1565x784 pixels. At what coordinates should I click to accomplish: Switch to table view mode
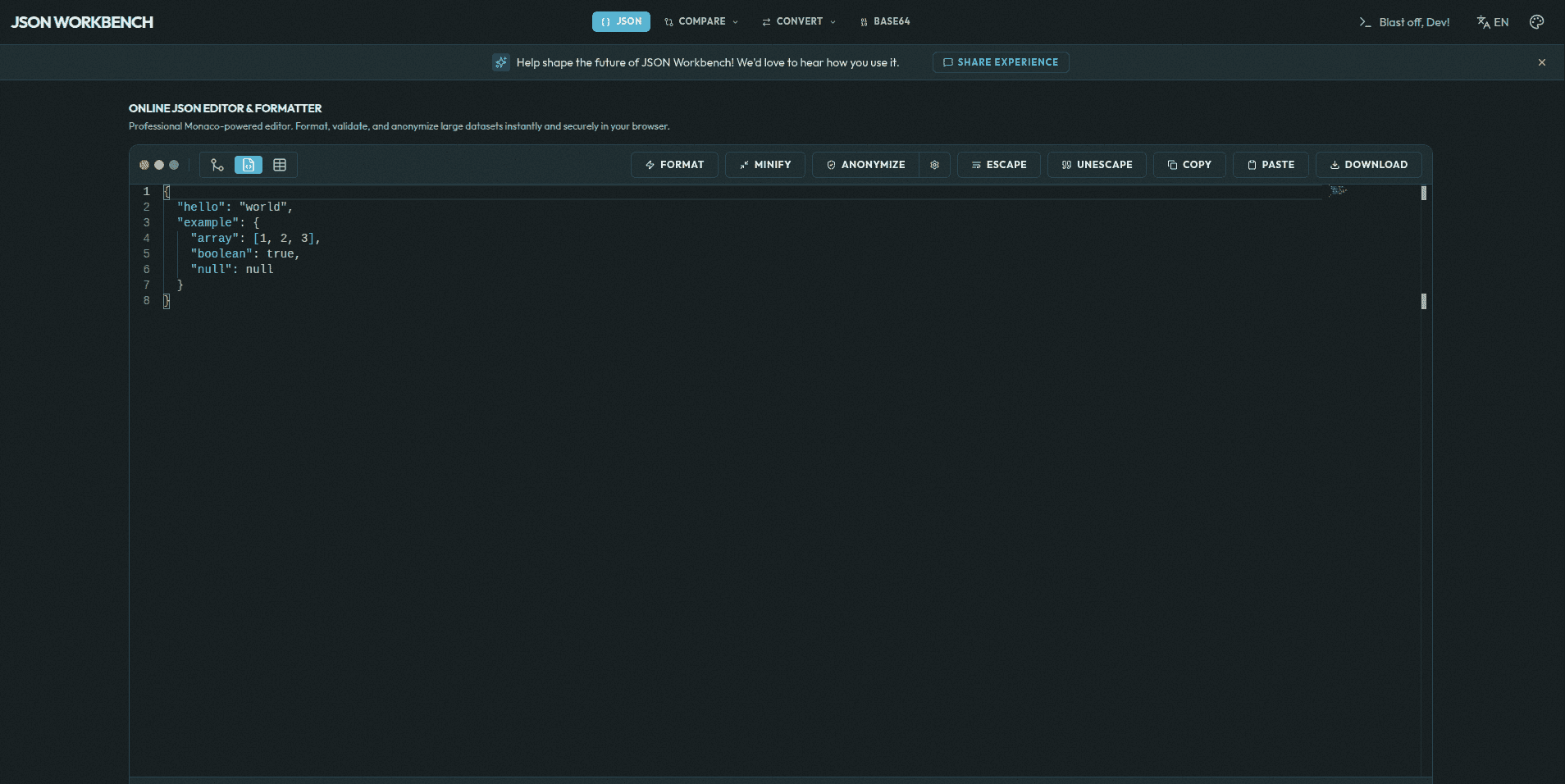point(280,165)
